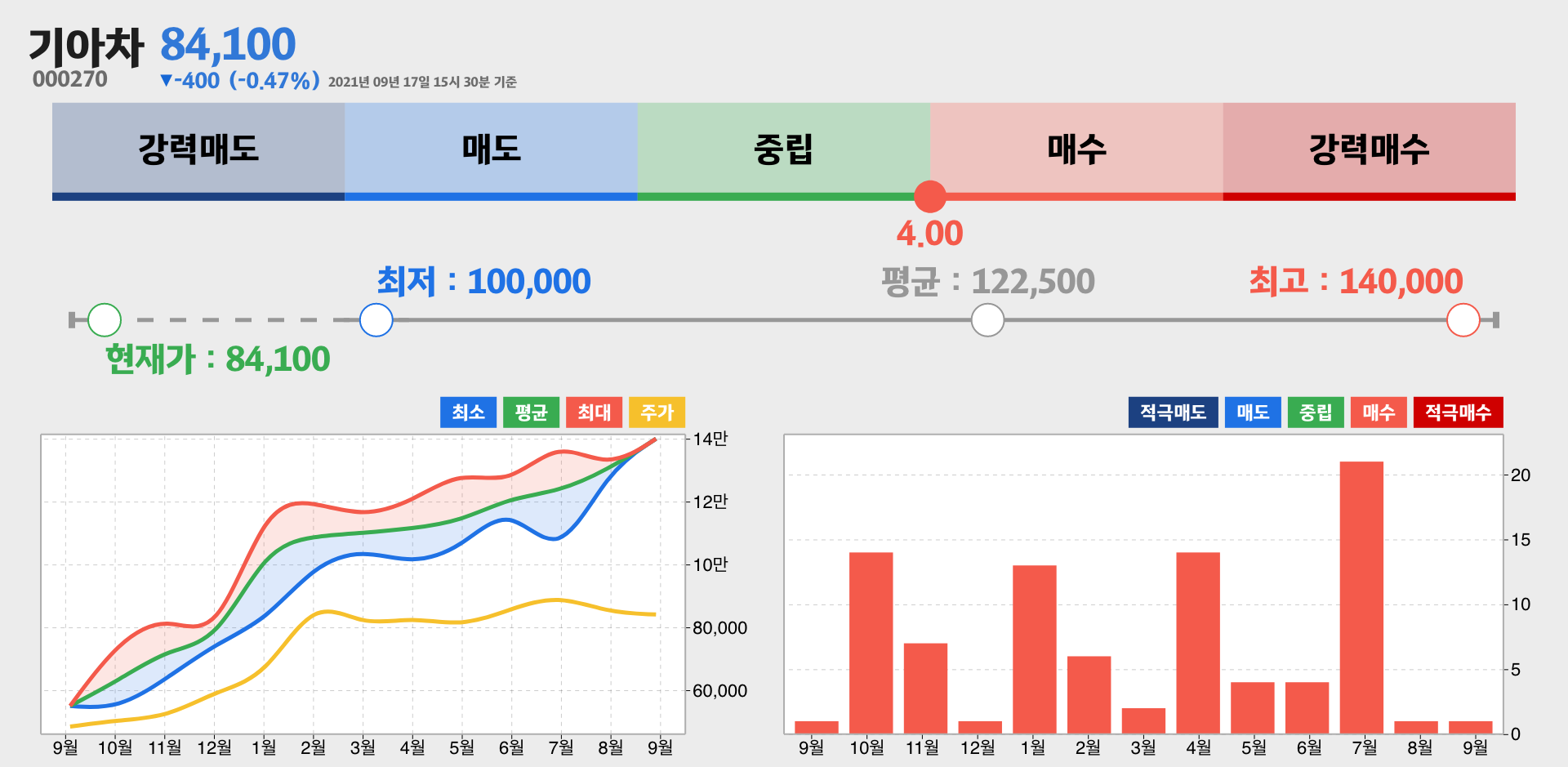Image resolution: width=1568 pixels, height=767 pixels.
Task: Click the 5월 bar in the bar chart
Action: click(1253, 707)
